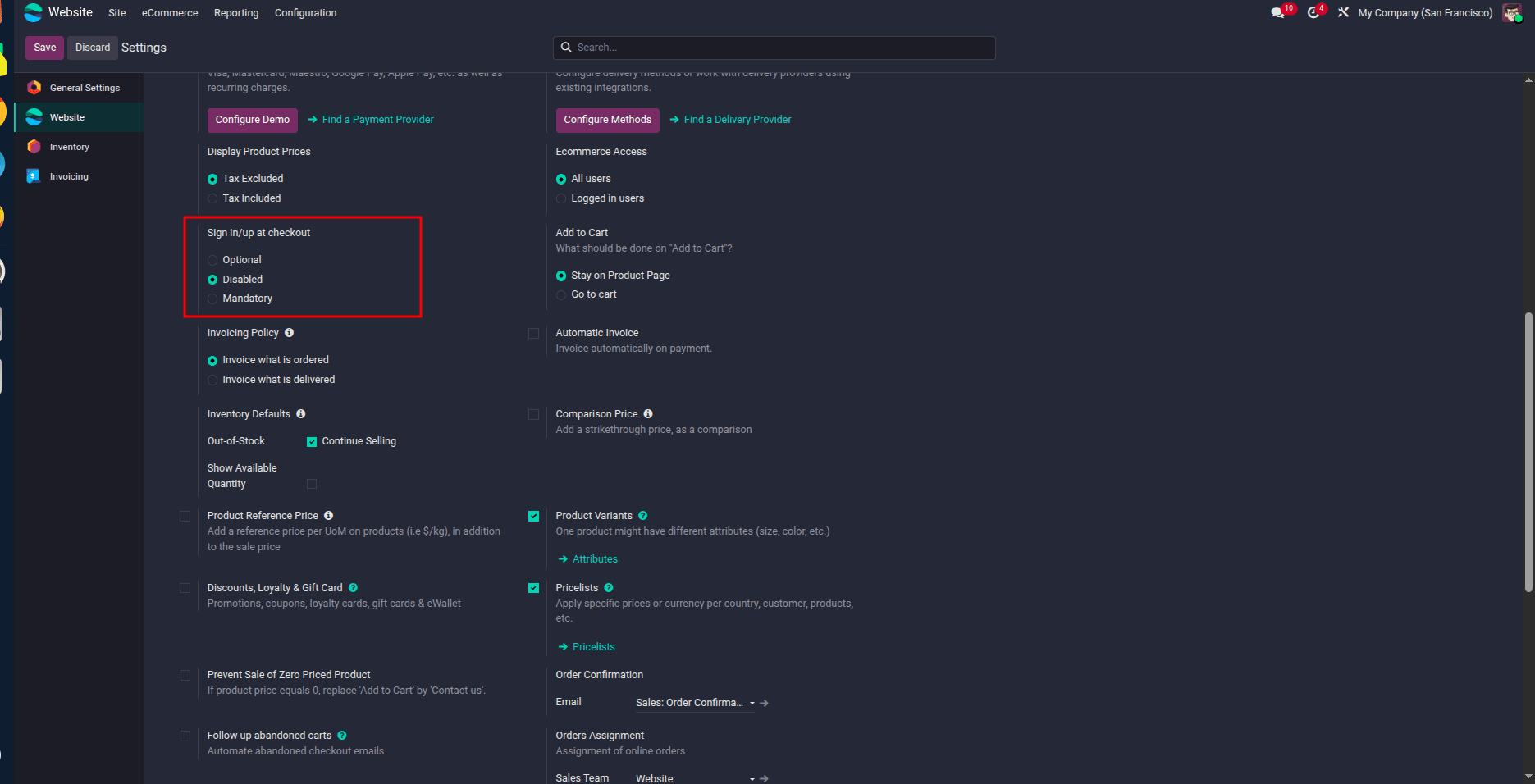Open the eCommerce menu
Viewport: 1535px width, 784px height.
pos(170,13)
